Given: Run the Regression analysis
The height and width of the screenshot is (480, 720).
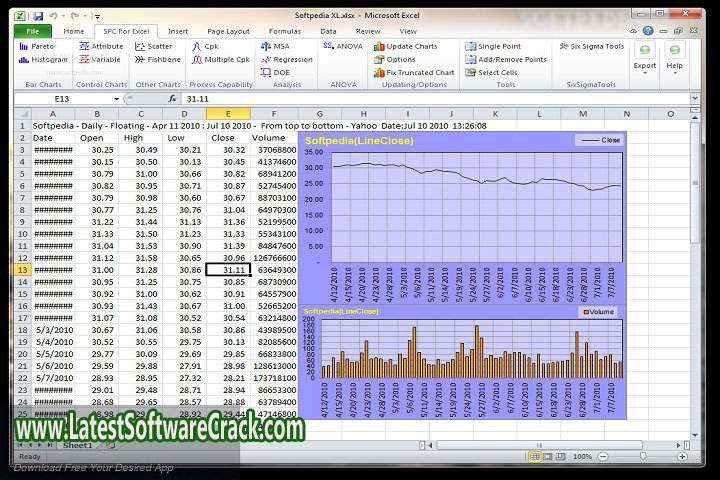Looking at the screenshot, I should click(x=287, y=60).
